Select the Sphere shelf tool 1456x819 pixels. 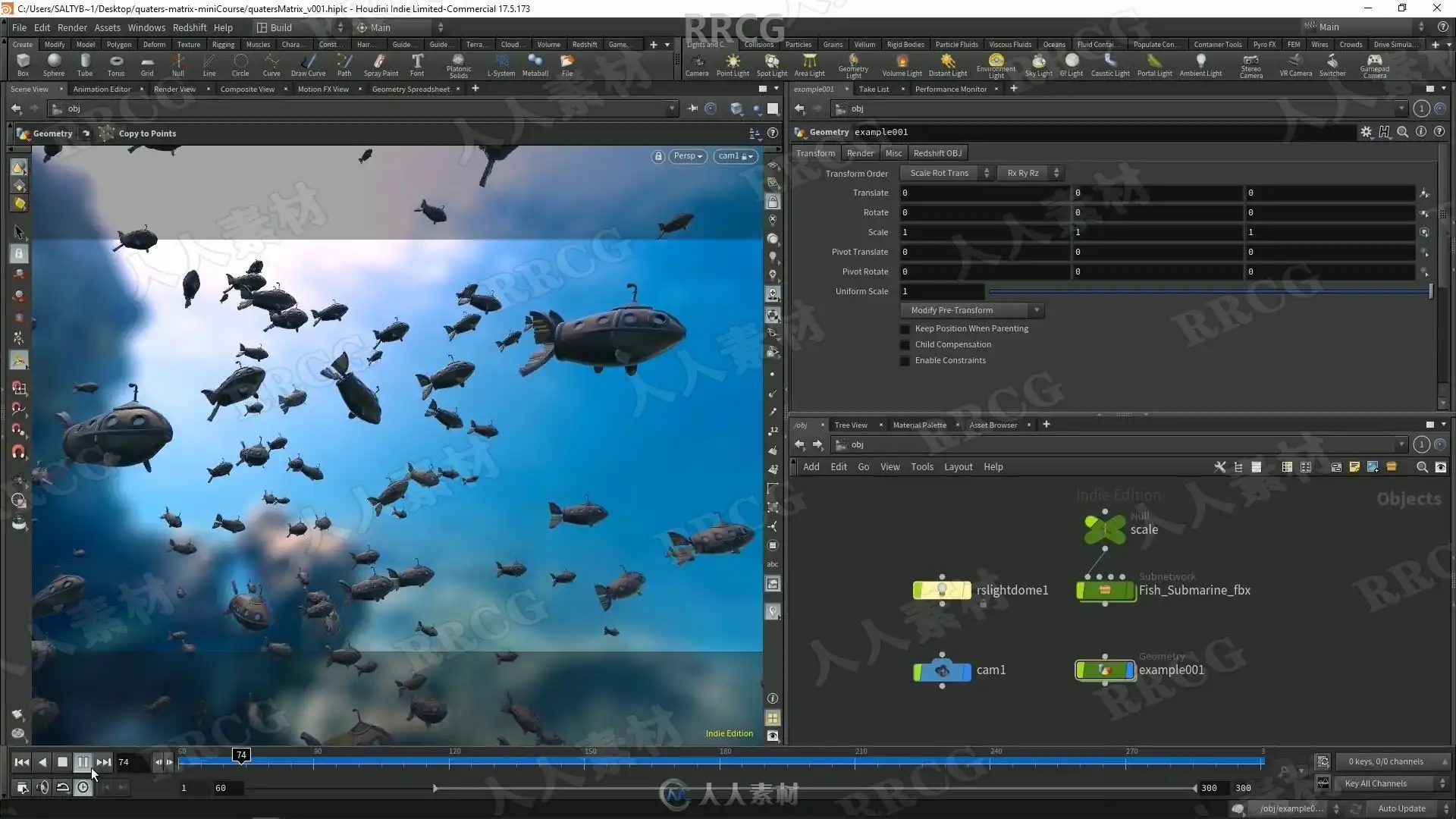[53, 64]
